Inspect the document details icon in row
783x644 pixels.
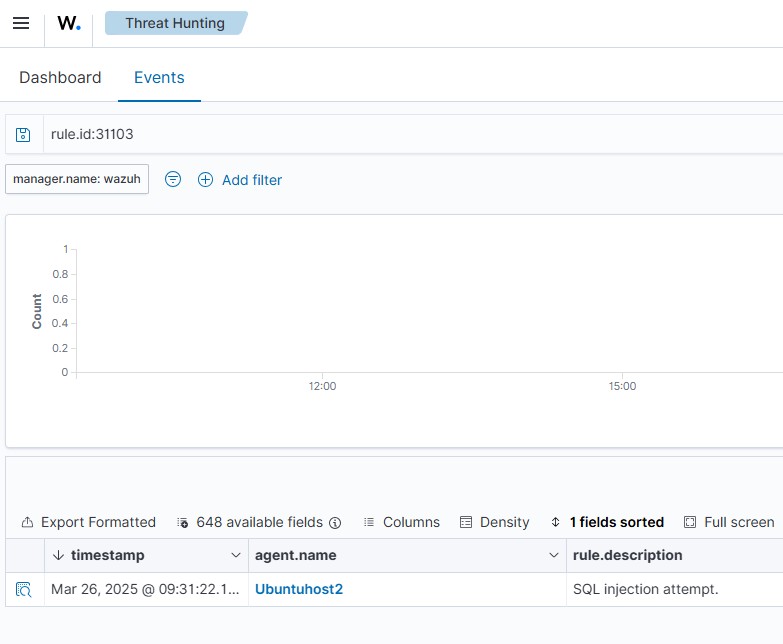coord(23,590)
